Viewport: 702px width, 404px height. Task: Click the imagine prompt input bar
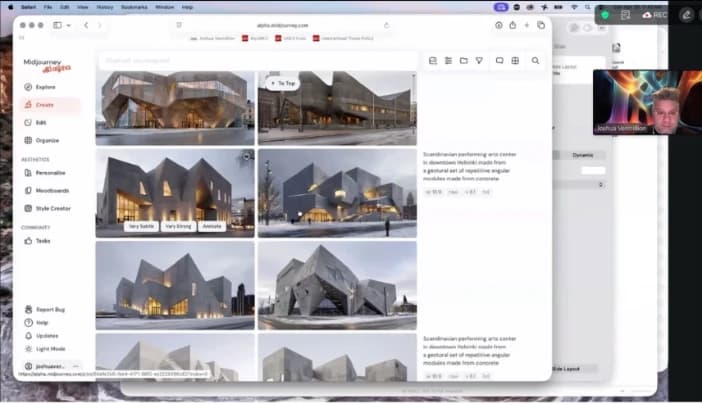pos(257,60)
